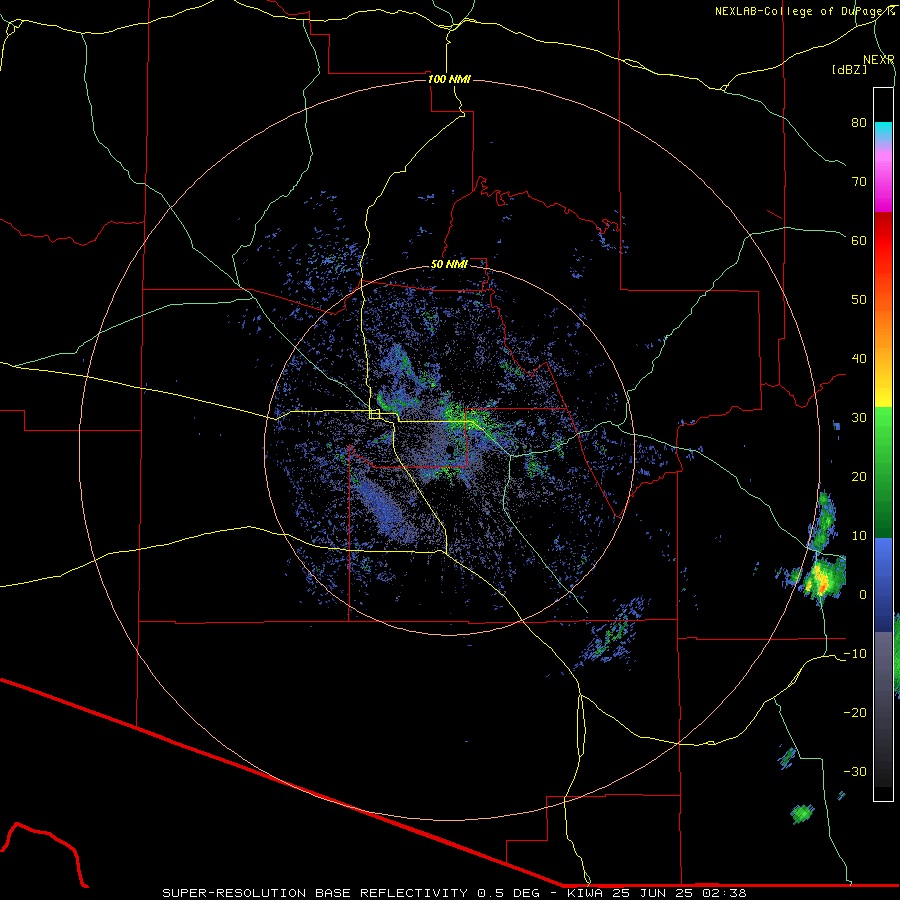
Task: Click the 'SUPER-RESOLUTION BASE REFLECTIVITY' title text
Action: pyautogui.click(x=315, y=893)
